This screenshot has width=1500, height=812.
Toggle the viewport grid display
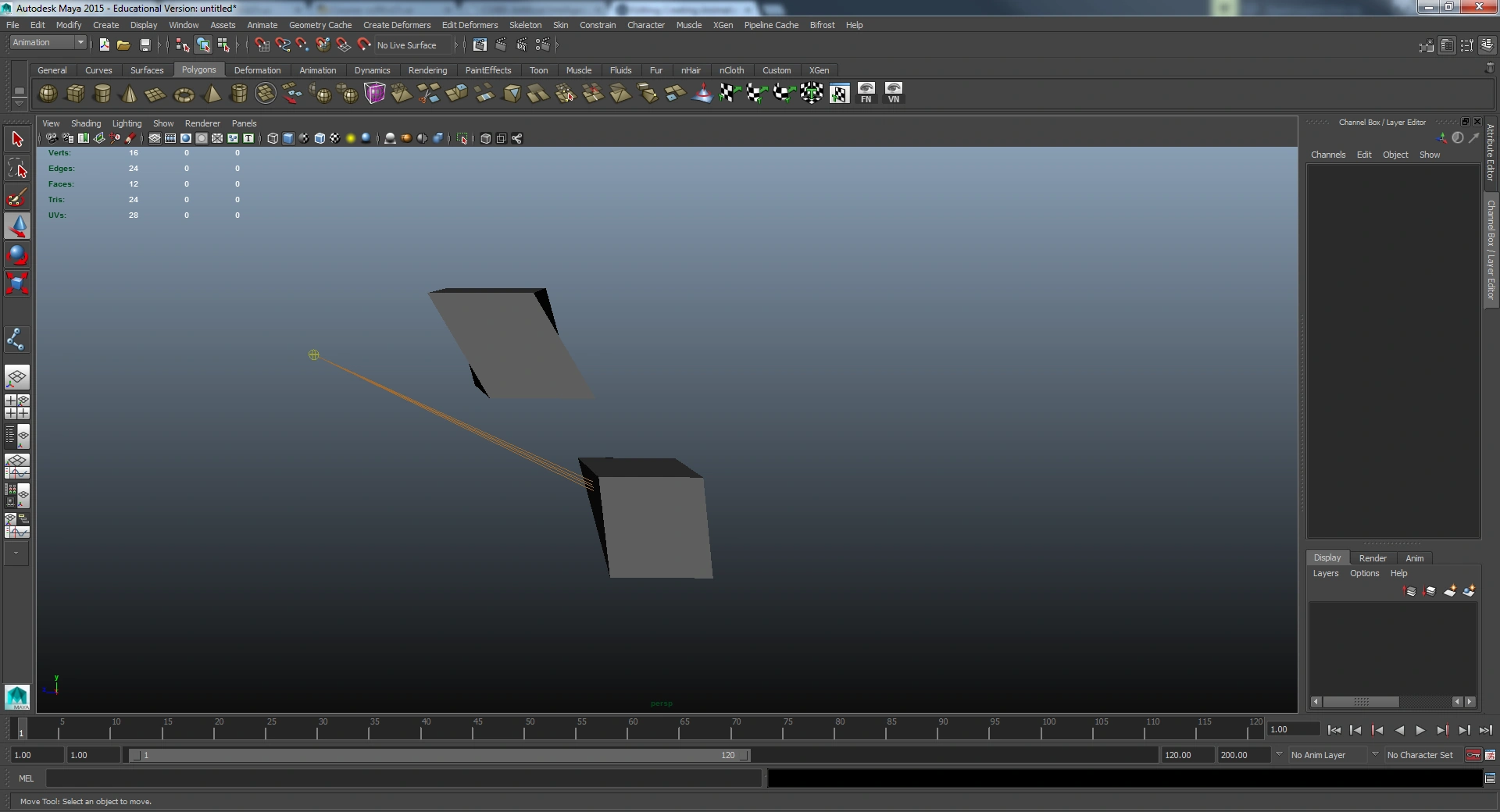[155, 138]
